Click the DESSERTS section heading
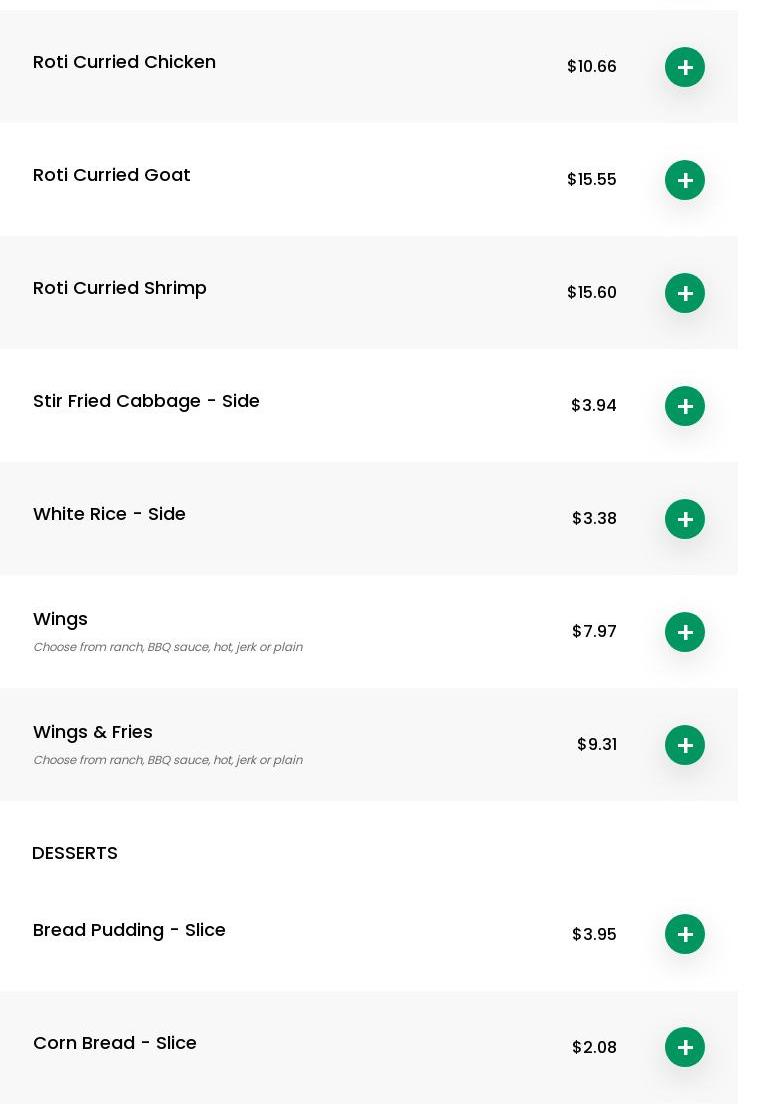770x1114 pixels. point(75,853)
